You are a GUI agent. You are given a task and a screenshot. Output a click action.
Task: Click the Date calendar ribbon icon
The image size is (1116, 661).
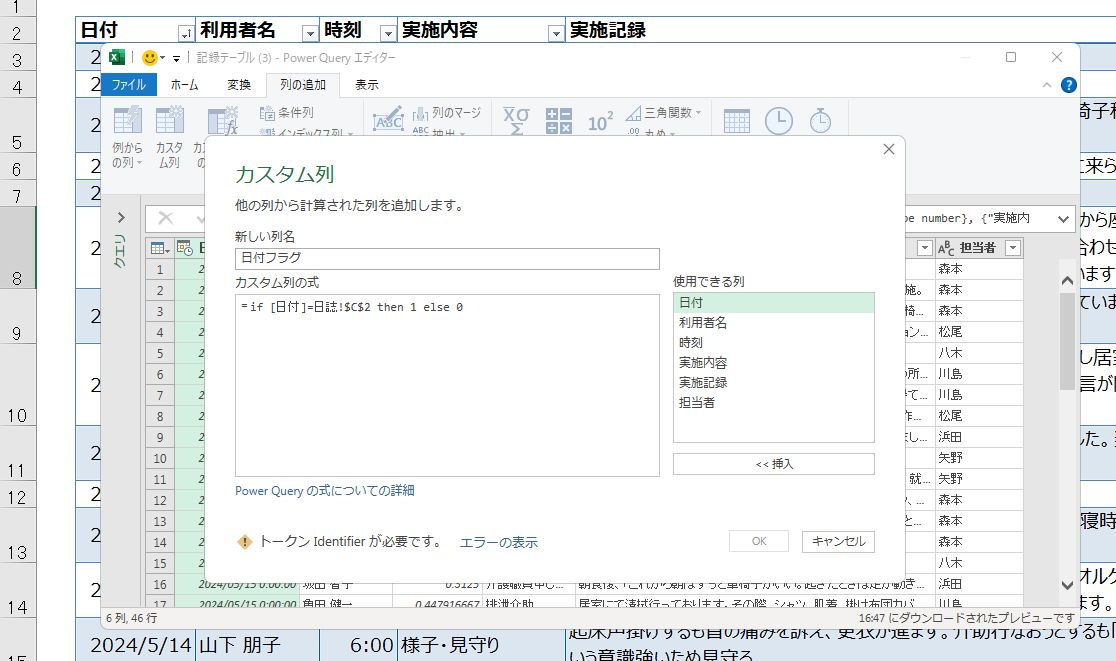click(x=737, y=121)
